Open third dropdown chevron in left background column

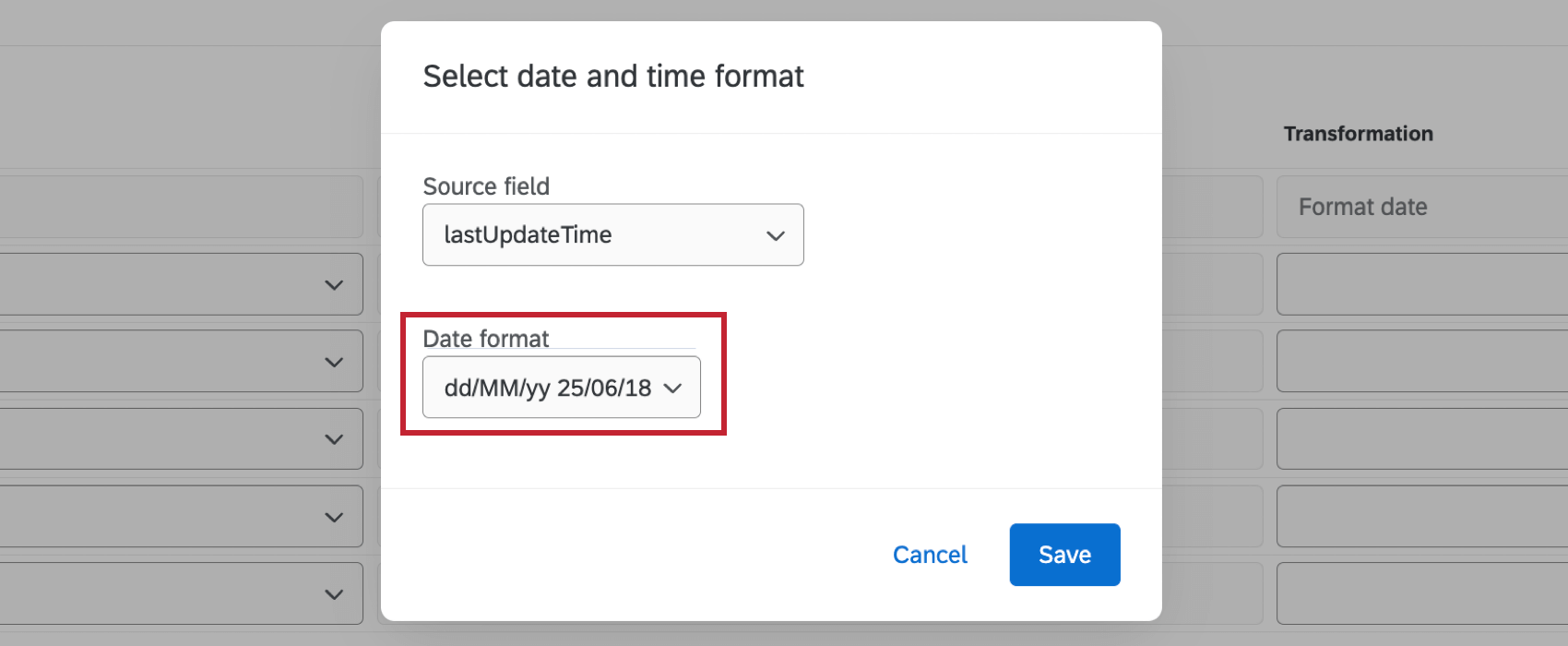[x=334, y=439]
